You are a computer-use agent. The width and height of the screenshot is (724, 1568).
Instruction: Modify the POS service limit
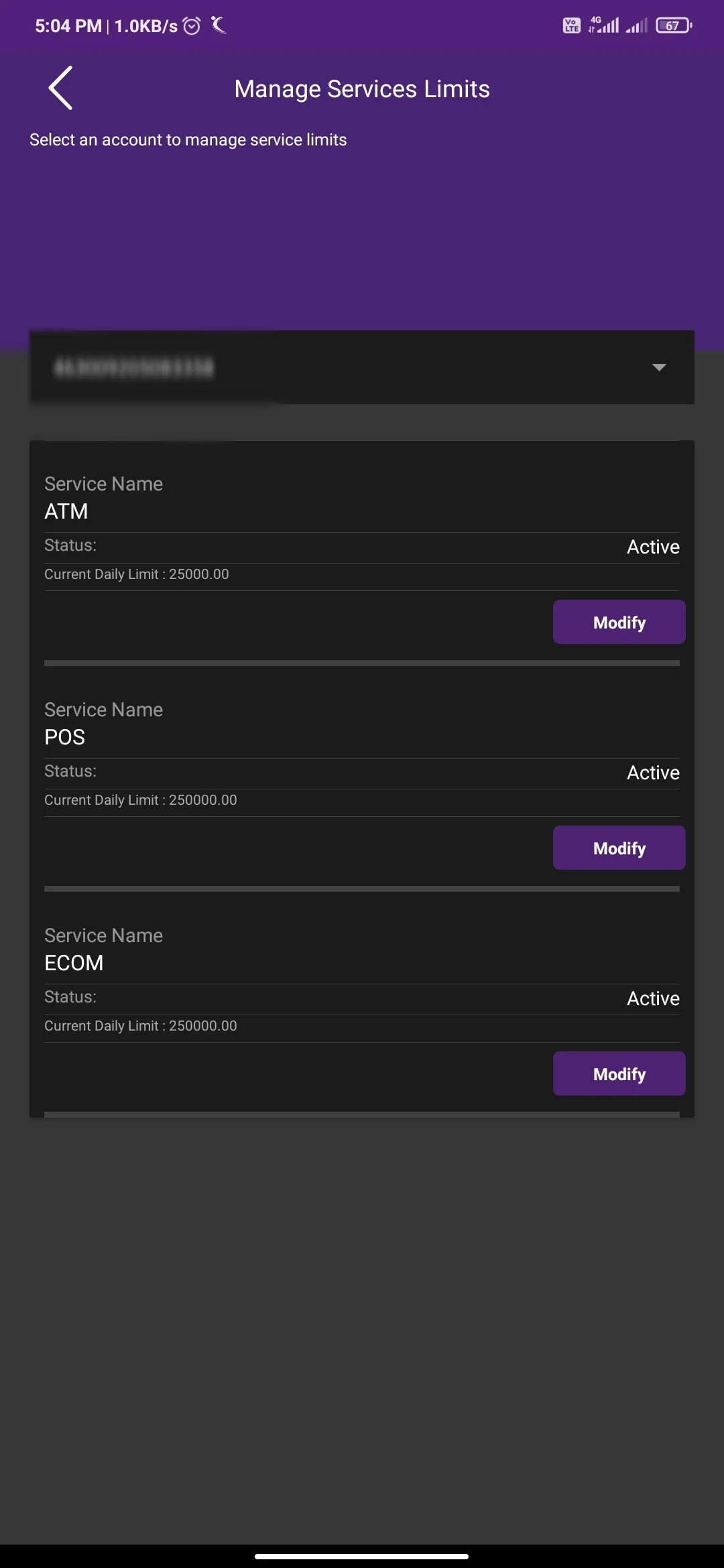click(619, 848)
